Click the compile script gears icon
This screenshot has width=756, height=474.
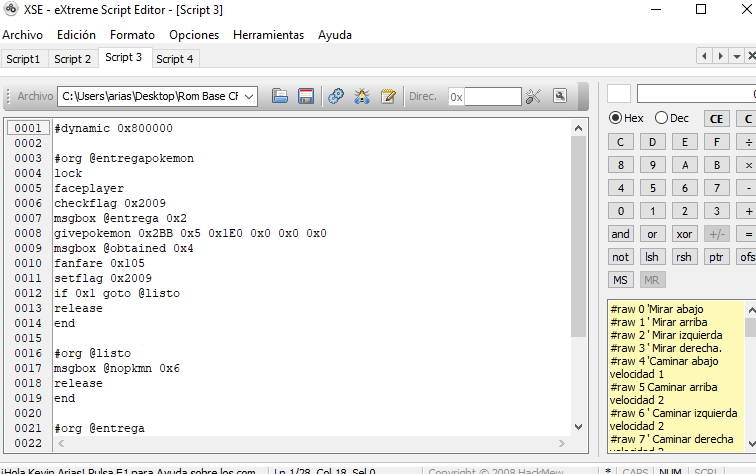click(336, 96)
